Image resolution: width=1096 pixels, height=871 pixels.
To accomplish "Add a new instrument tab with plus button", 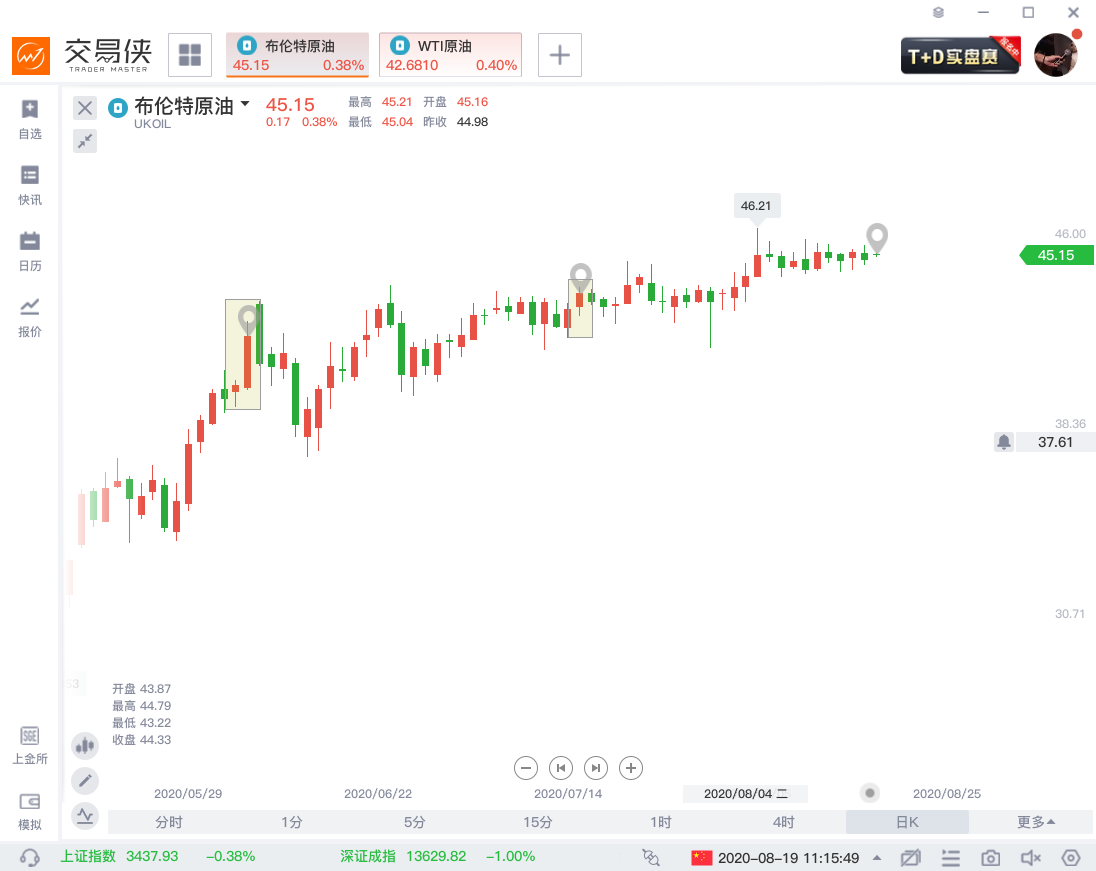I will pos(560,55).
